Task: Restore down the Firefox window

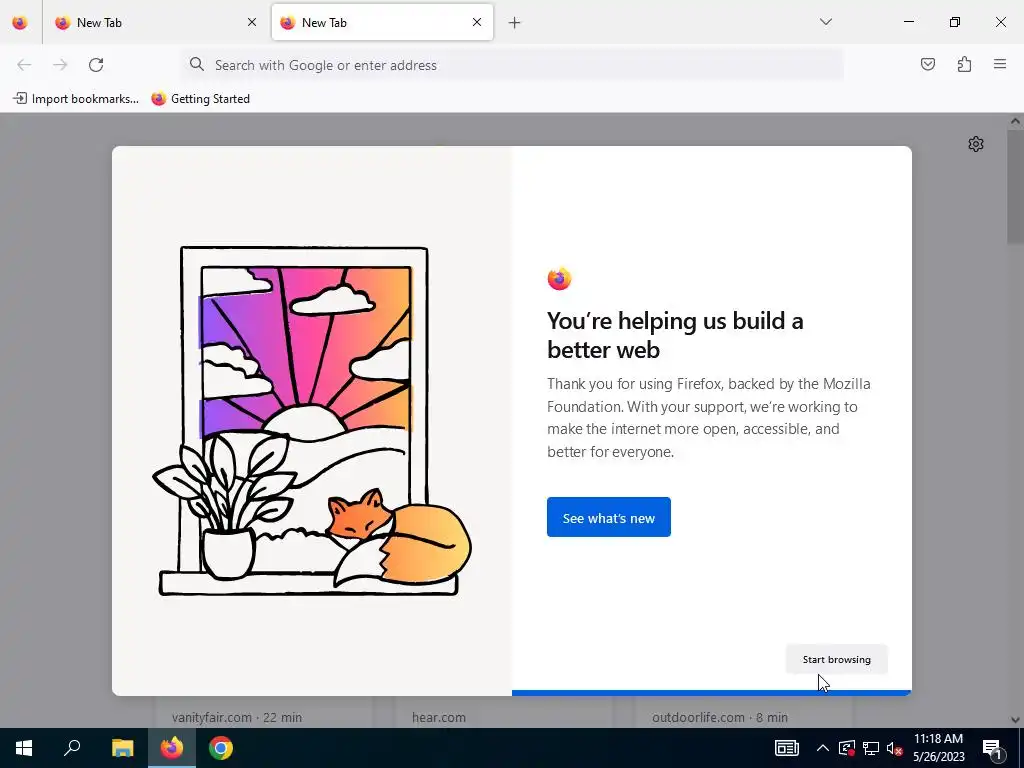Action: [x=955, y=22]
